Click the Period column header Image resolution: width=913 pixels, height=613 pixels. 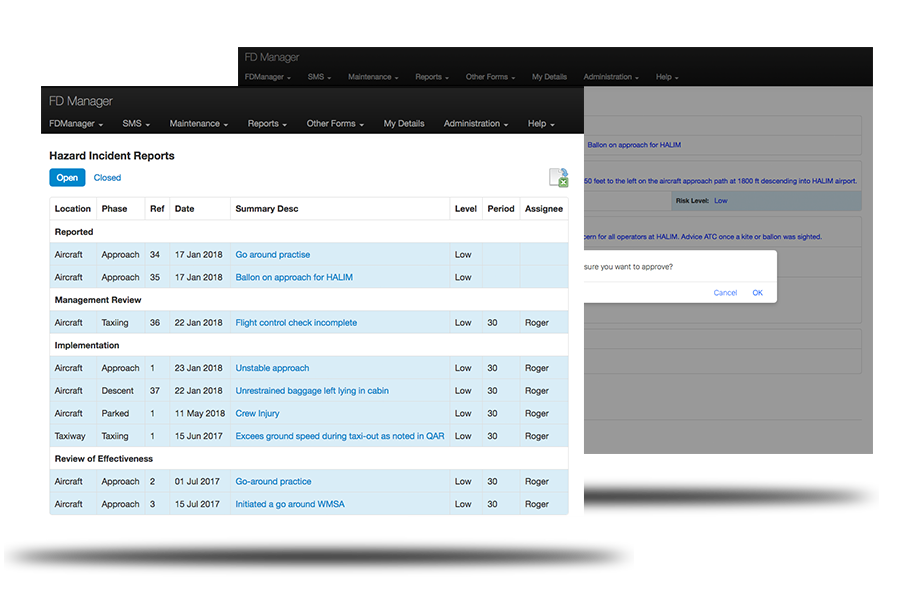(x=501, y=208)
